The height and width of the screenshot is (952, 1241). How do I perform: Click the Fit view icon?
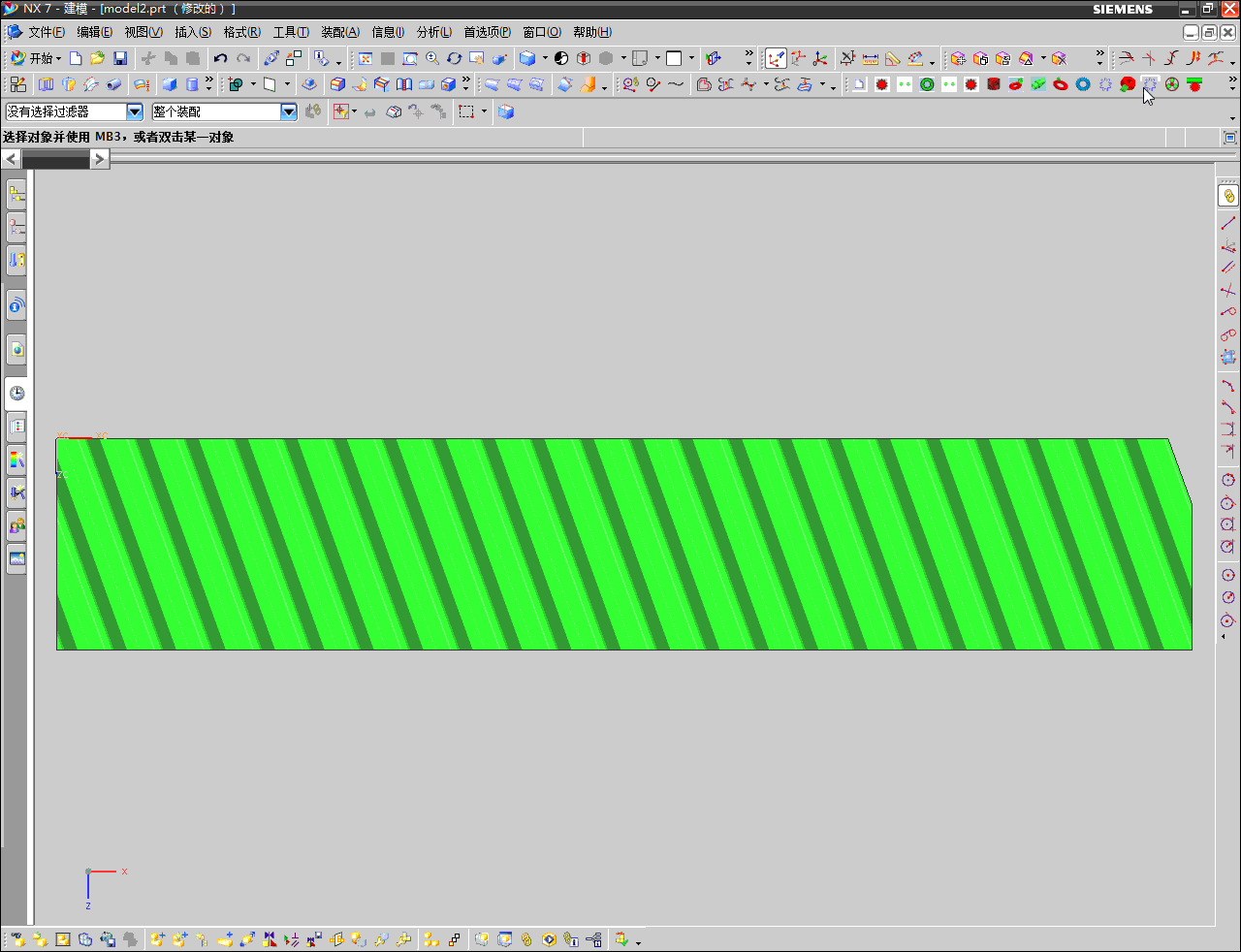[x=366, y=58]
